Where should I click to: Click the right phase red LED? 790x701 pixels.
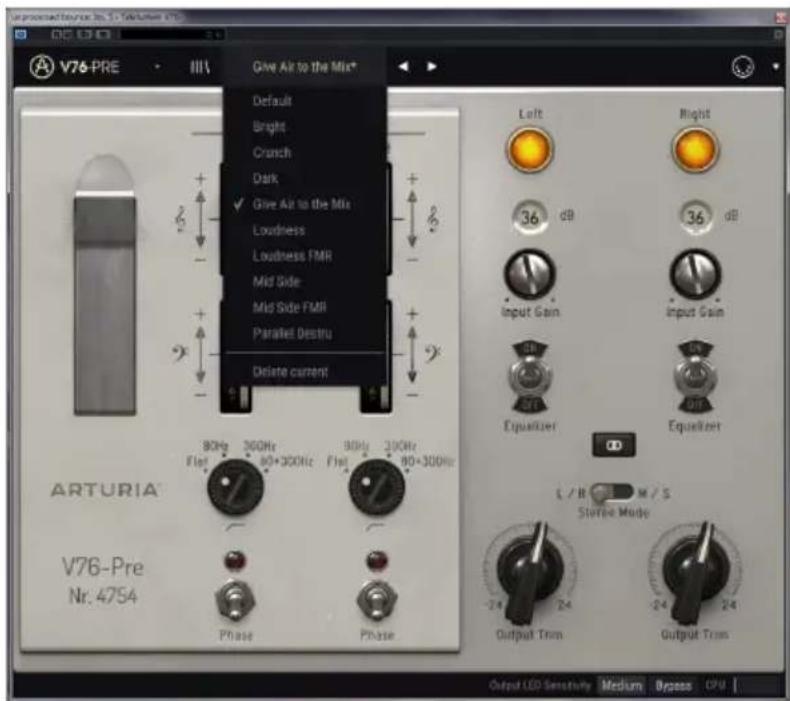(377, 559)
